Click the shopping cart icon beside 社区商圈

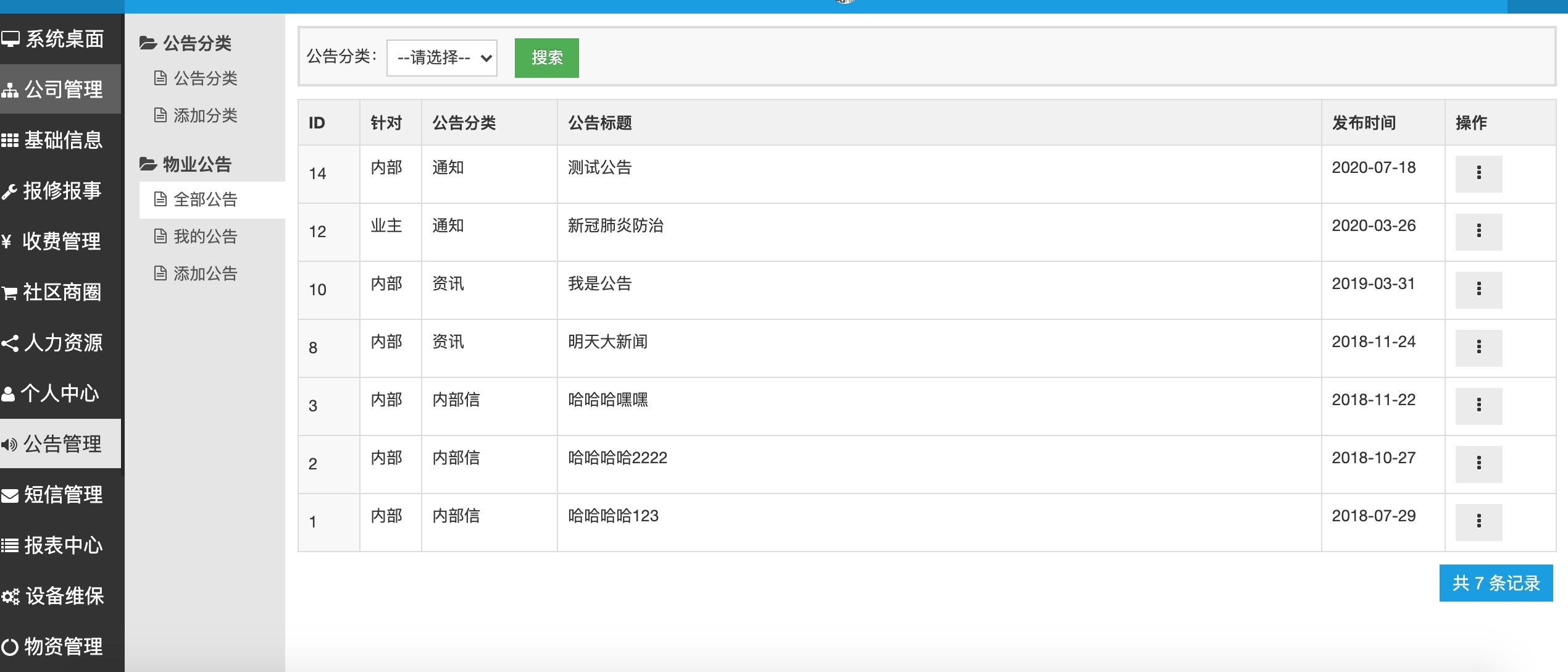(x=9, y=292)
